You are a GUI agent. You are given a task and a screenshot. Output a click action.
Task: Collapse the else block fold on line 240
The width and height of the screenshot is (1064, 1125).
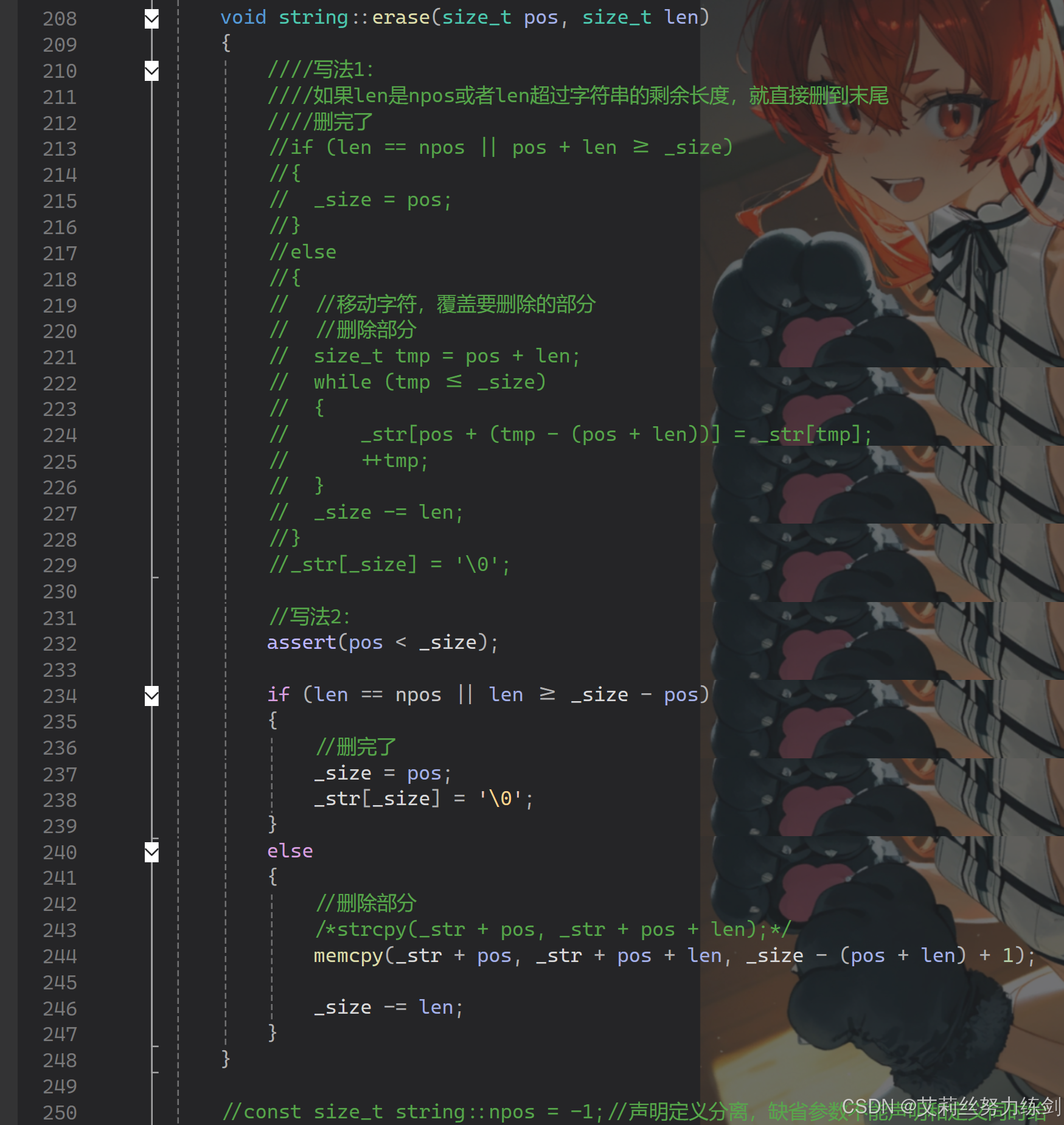[x=151, y=852]
